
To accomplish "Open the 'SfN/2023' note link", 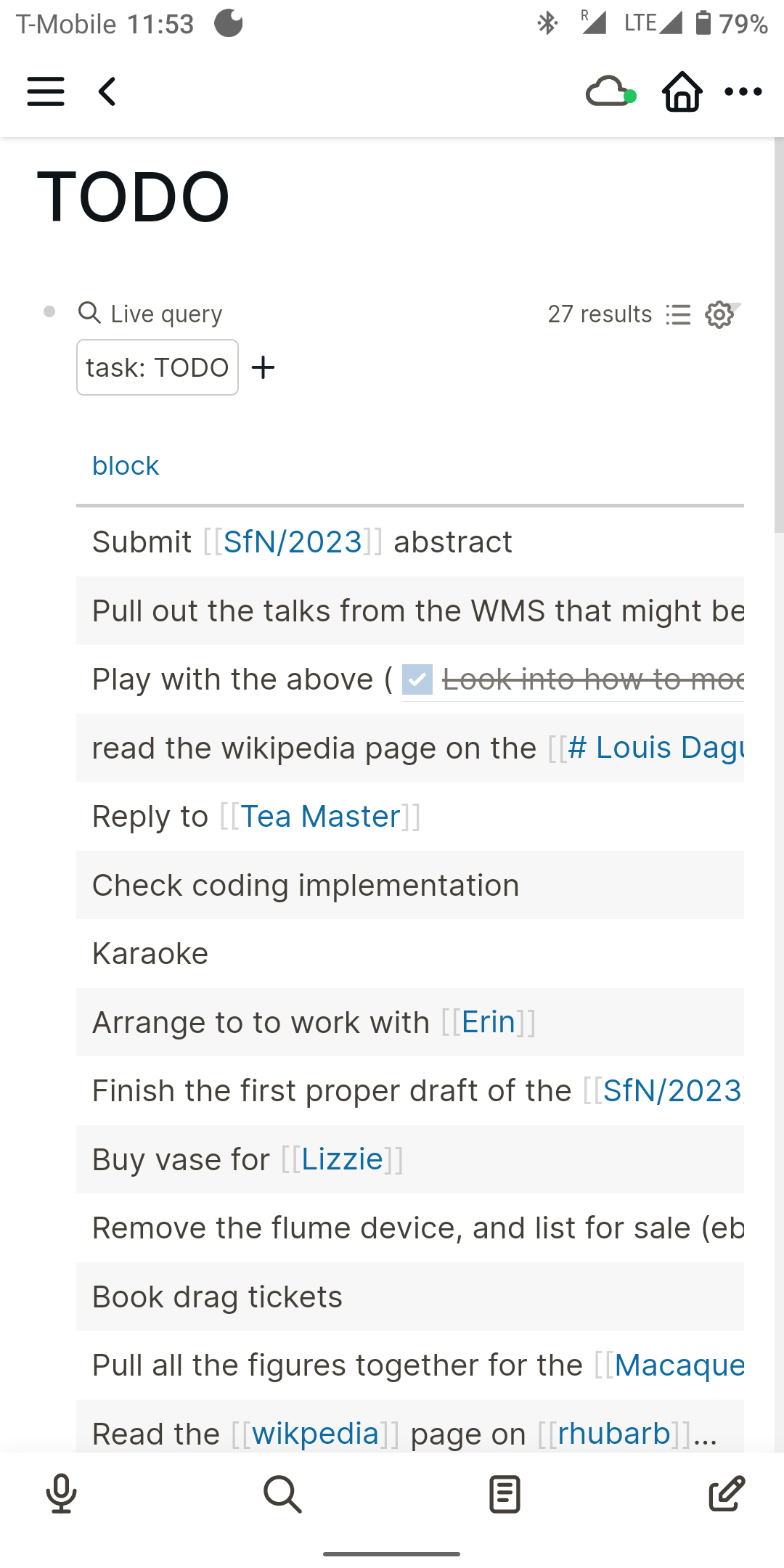I will coord(293,542).
